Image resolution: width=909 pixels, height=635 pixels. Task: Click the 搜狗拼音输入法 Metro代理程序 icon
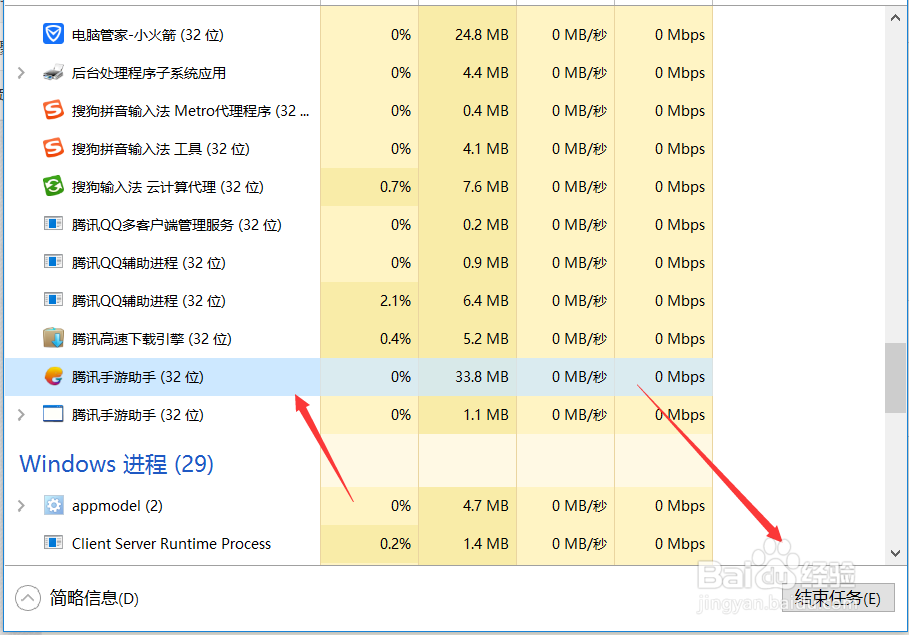[53, 110]
